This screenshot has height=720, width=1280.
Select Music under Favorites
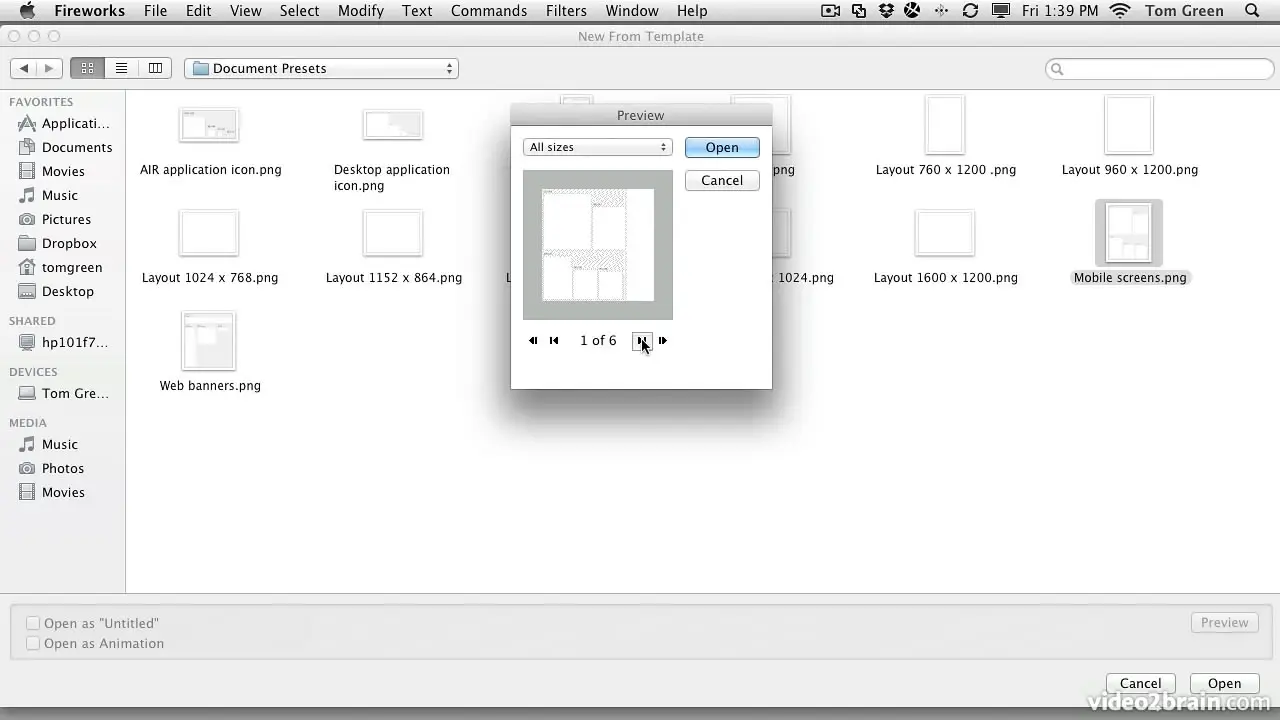coord(47,195)
